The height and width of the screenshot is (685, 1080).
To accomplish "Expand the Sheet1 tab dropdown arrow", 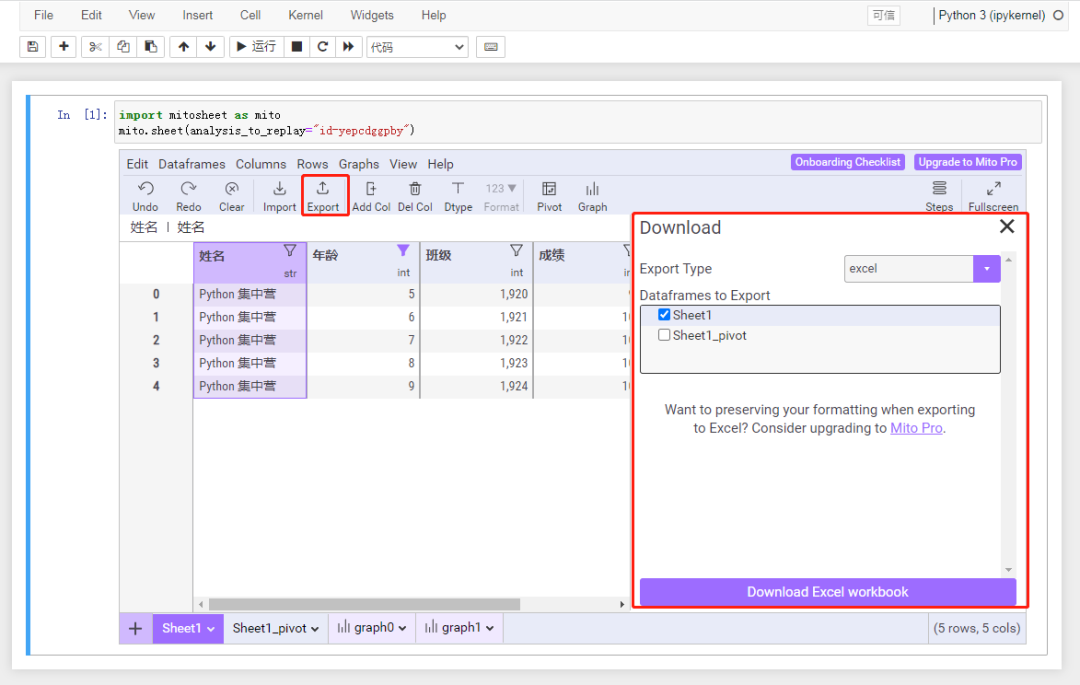I will [211, 629].
